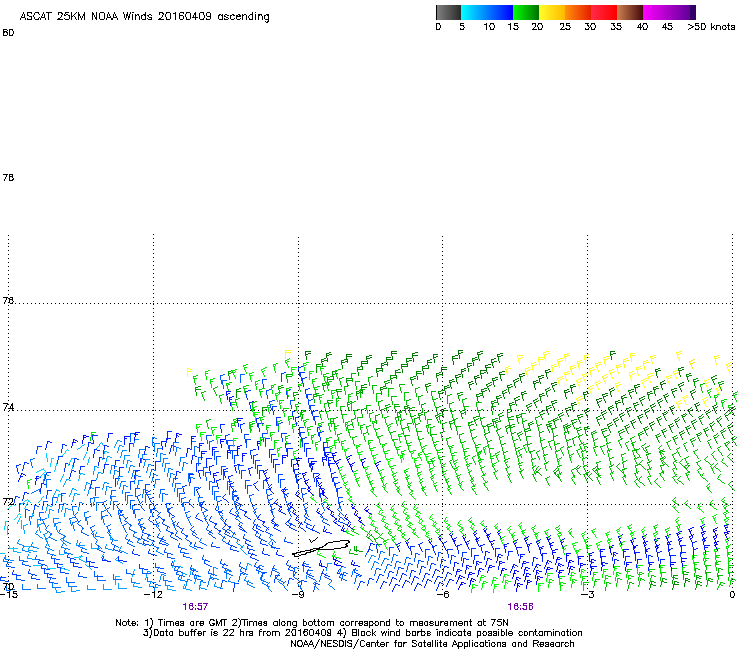Viewport: 740px width, 650px height.
Task: Click the cyan 5-10 knots color band
Action: pos(474,12)
